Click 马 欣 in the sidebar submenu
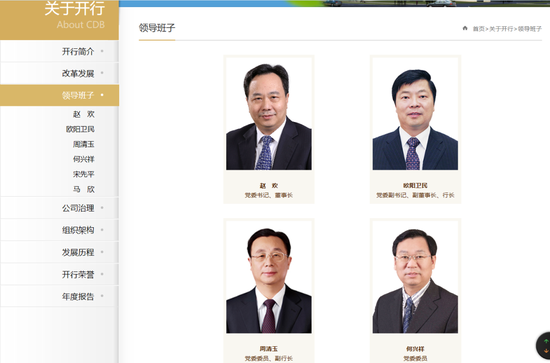The height and width of the screenshot is (363, 550). [x=84, y=189]
